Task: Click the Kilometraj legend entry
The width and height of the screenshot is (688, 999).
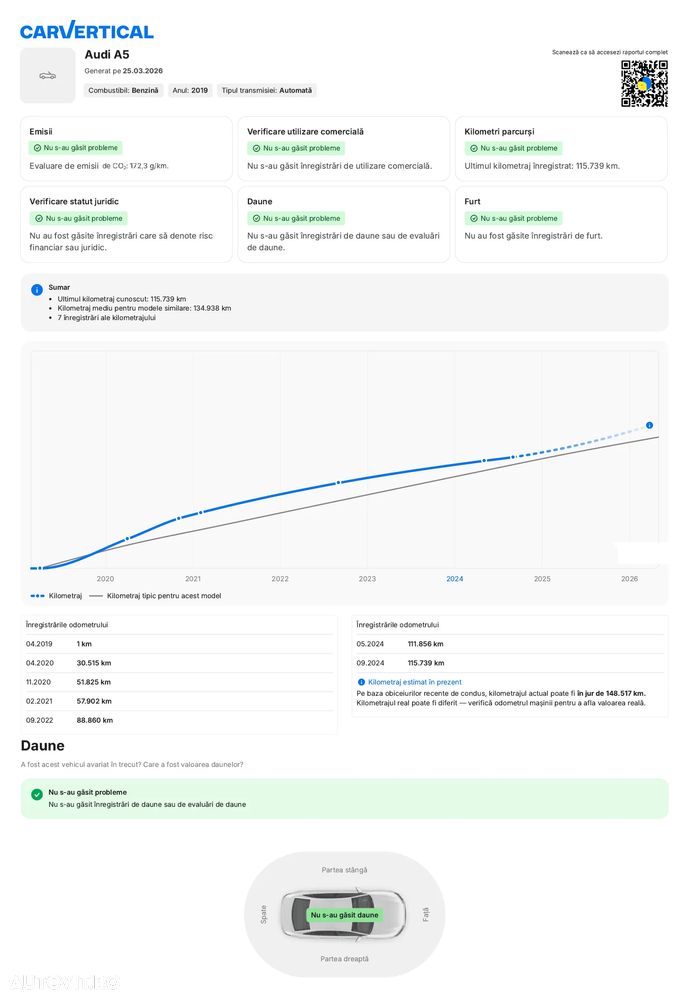Action: 56,596
